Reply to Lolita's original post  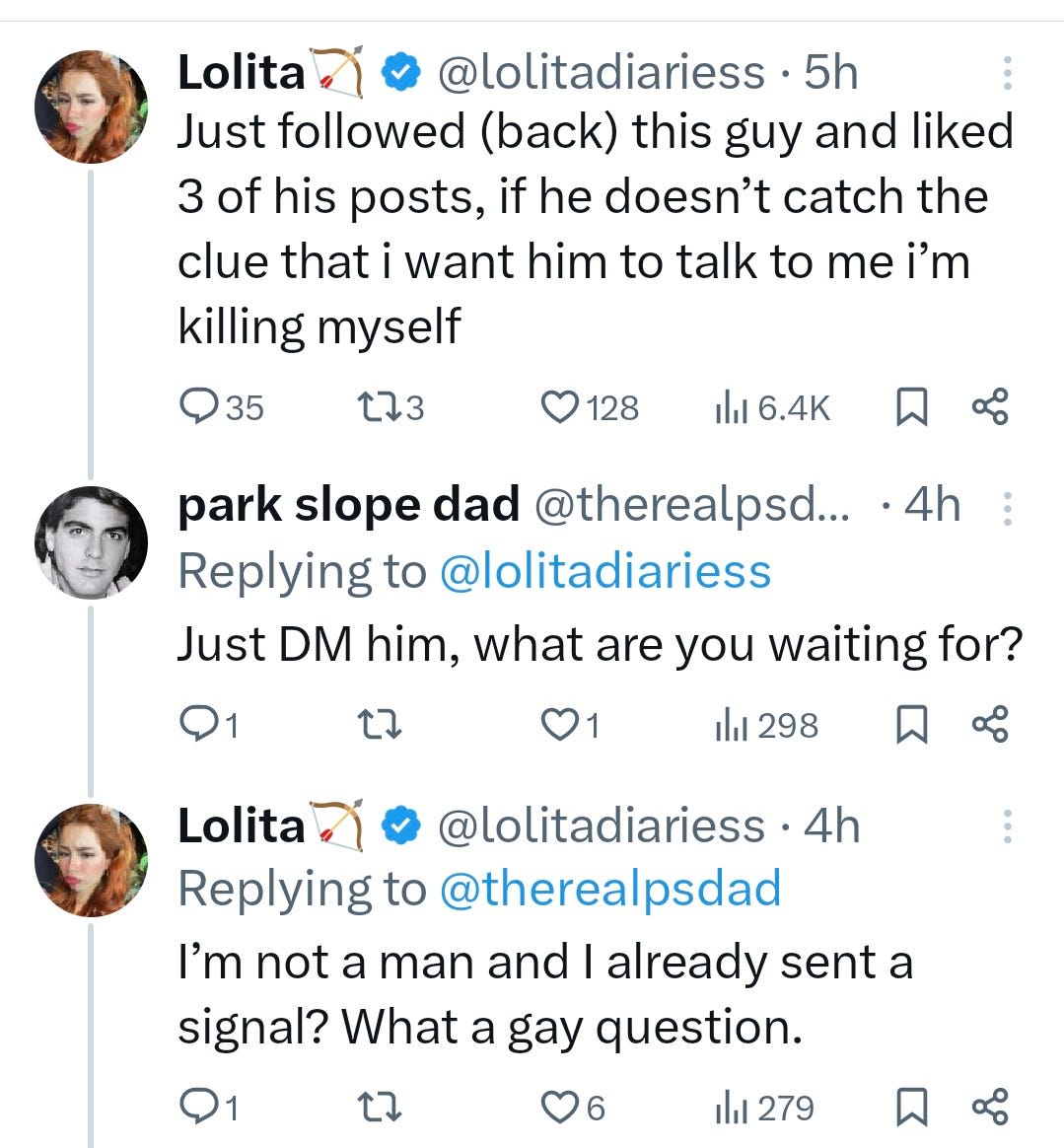pyautogui.click(x=200, y=406)
